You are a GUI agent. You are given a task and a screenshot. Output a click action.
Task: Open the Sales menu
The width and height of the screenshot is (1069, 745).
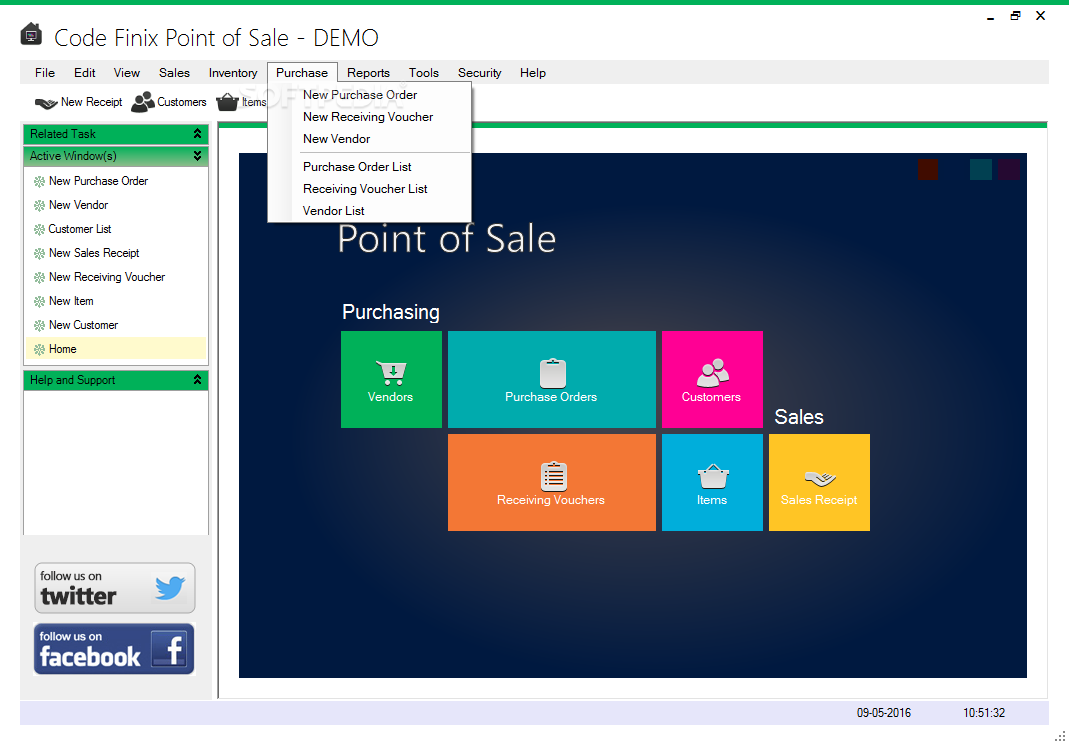[175, 73]
